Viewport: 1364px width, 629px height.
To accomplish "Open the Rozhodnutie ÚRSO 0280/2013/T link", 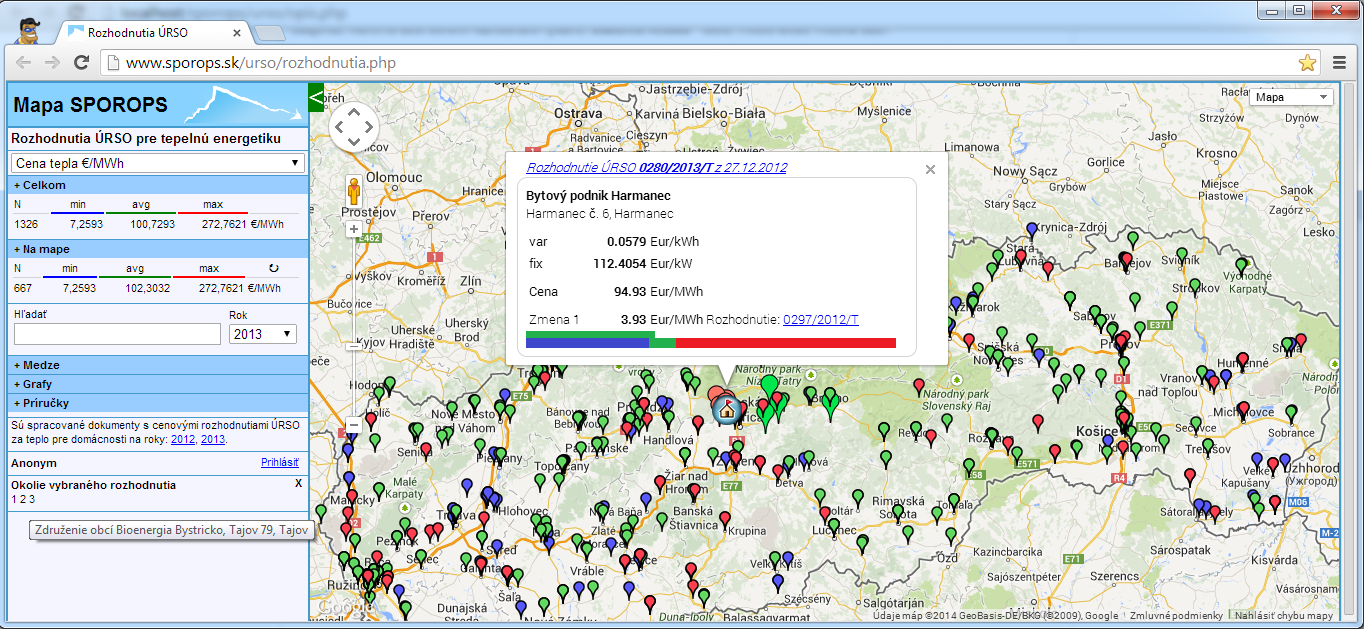I will click(x=656, y=167).
